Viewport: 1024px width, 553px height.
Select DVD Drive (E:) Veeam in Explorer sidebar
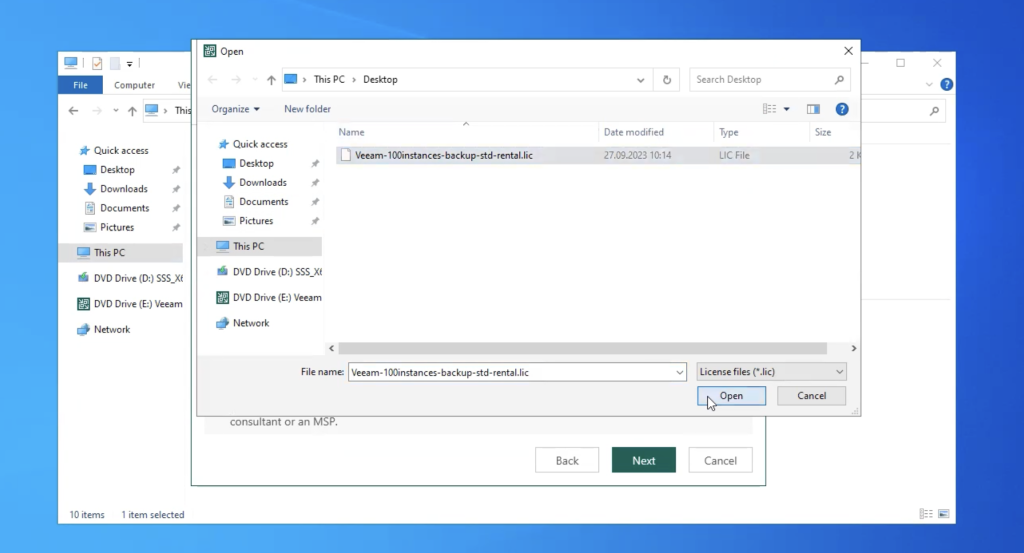pyautogui.click(x=130, y=304)
